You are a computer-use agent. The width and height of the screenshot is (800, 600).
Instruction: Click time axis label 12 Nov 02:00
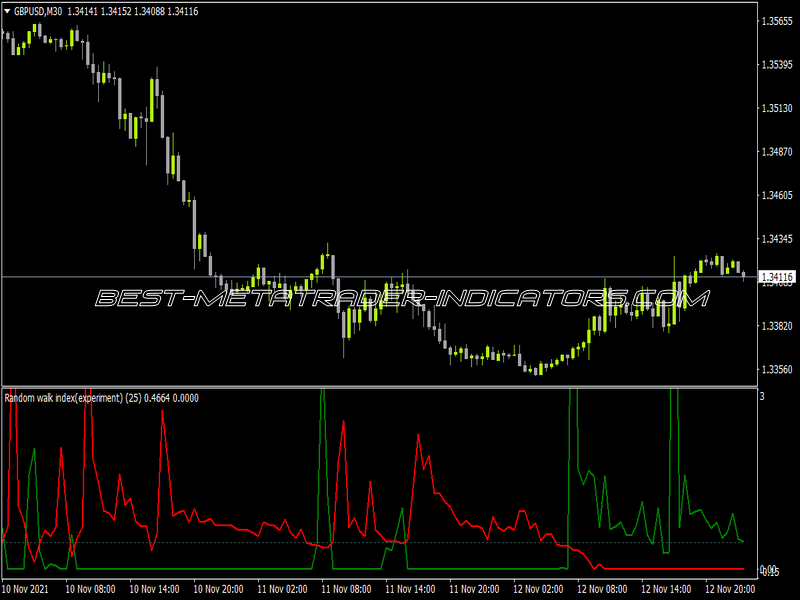coord(538,589)
